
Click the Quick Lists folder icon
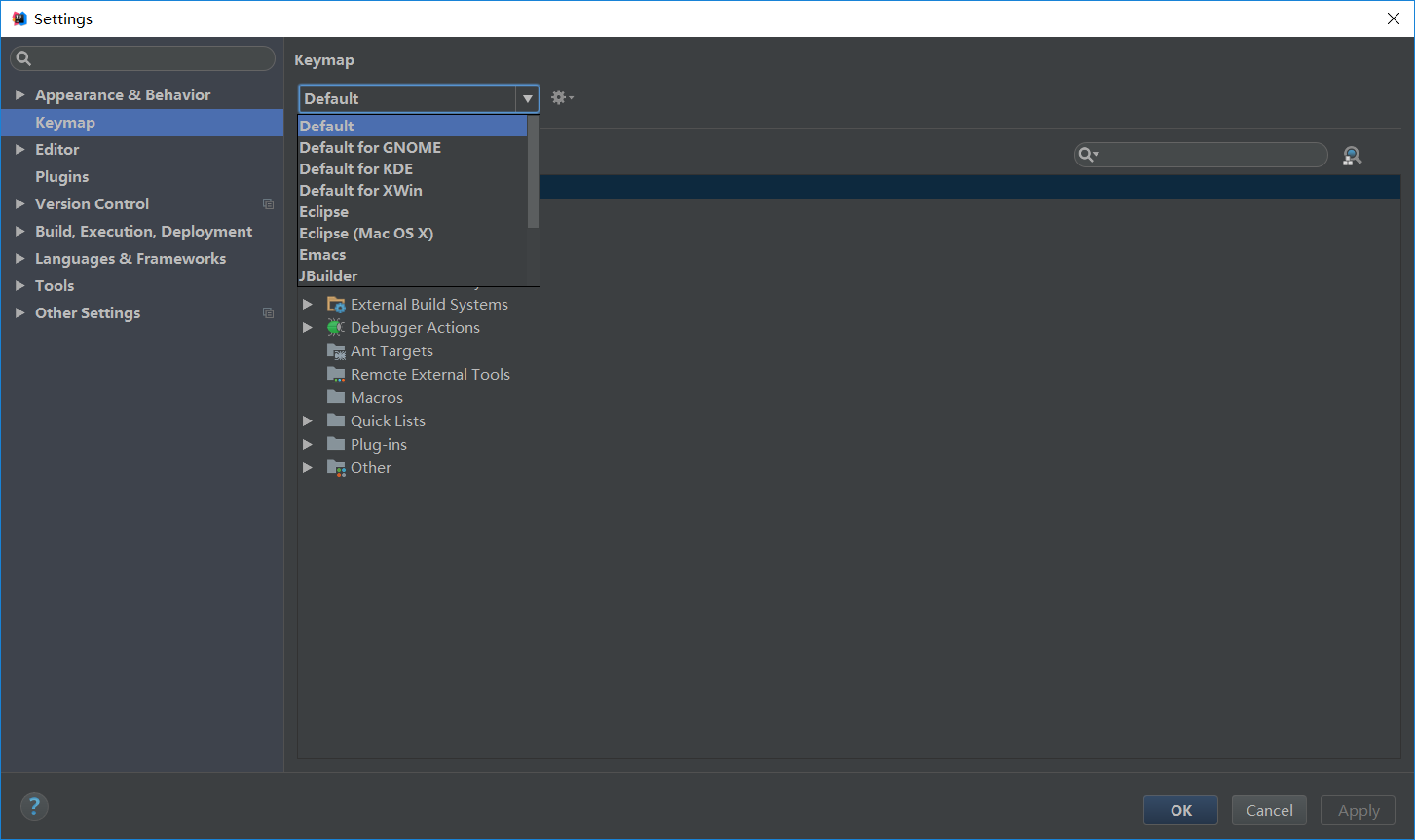336,420
